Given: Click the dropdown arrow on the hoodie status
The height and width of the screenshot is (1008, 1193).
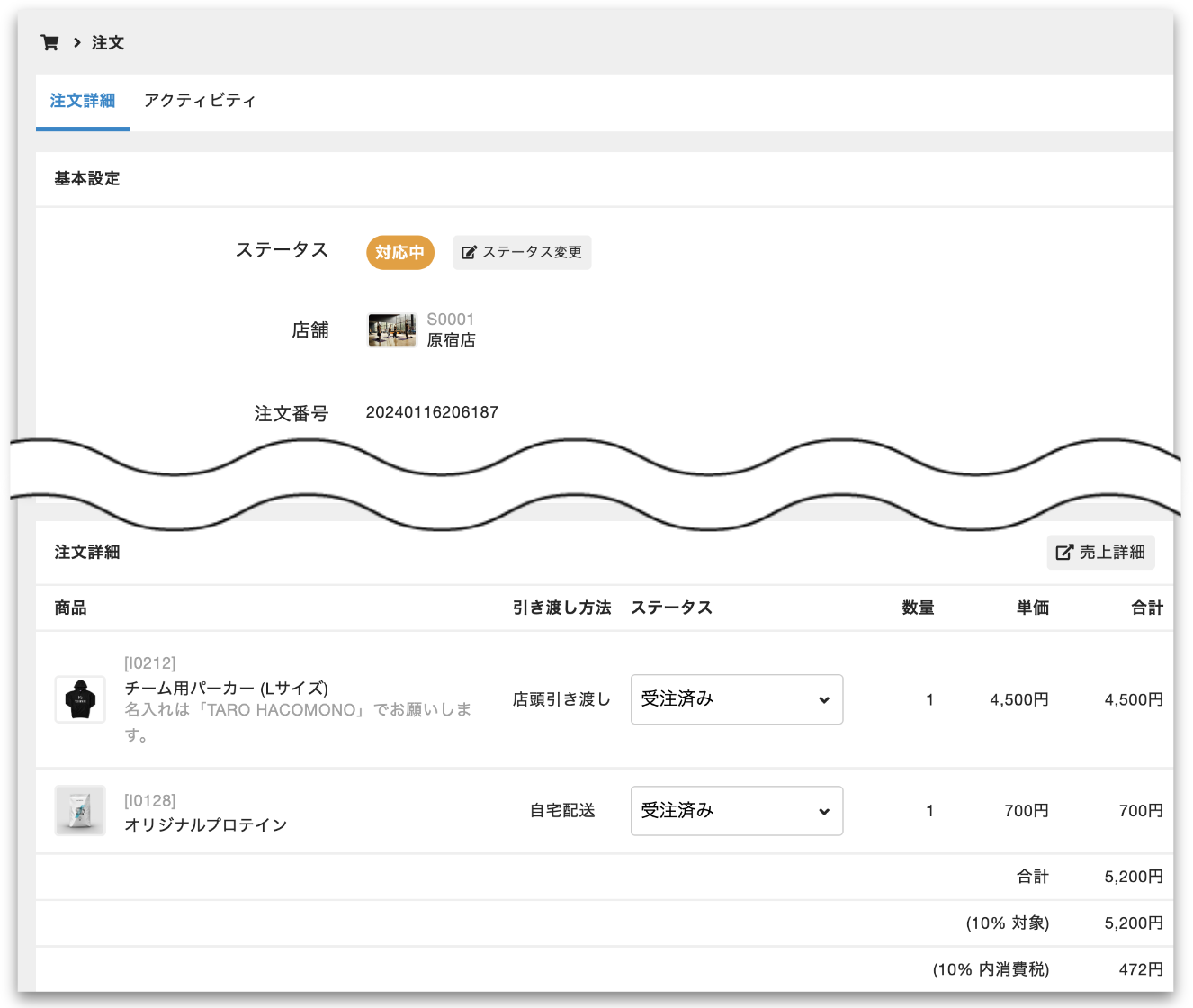Looking at the screenshot, I should tap(823, 700).
